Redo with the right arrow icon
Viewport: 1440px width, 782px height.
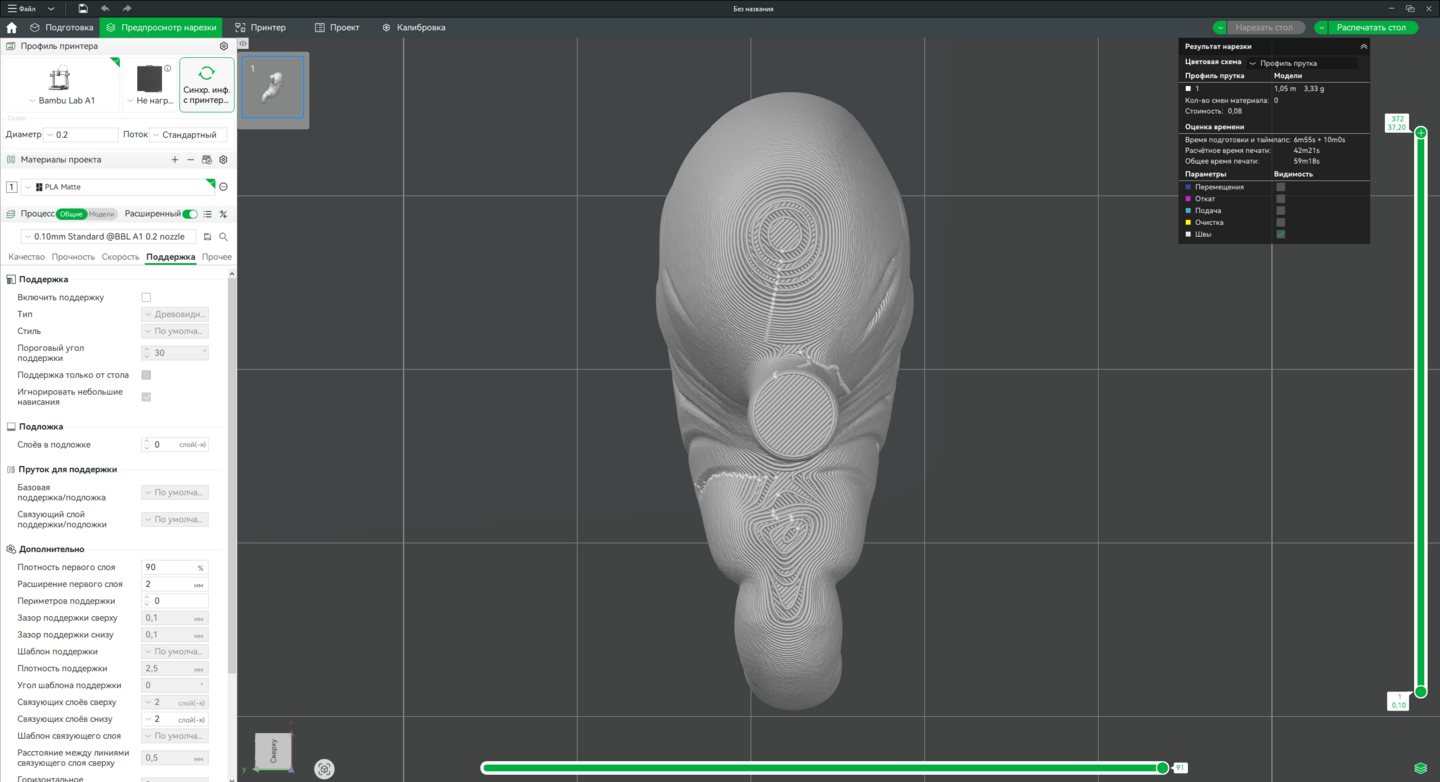pos(127,9)
